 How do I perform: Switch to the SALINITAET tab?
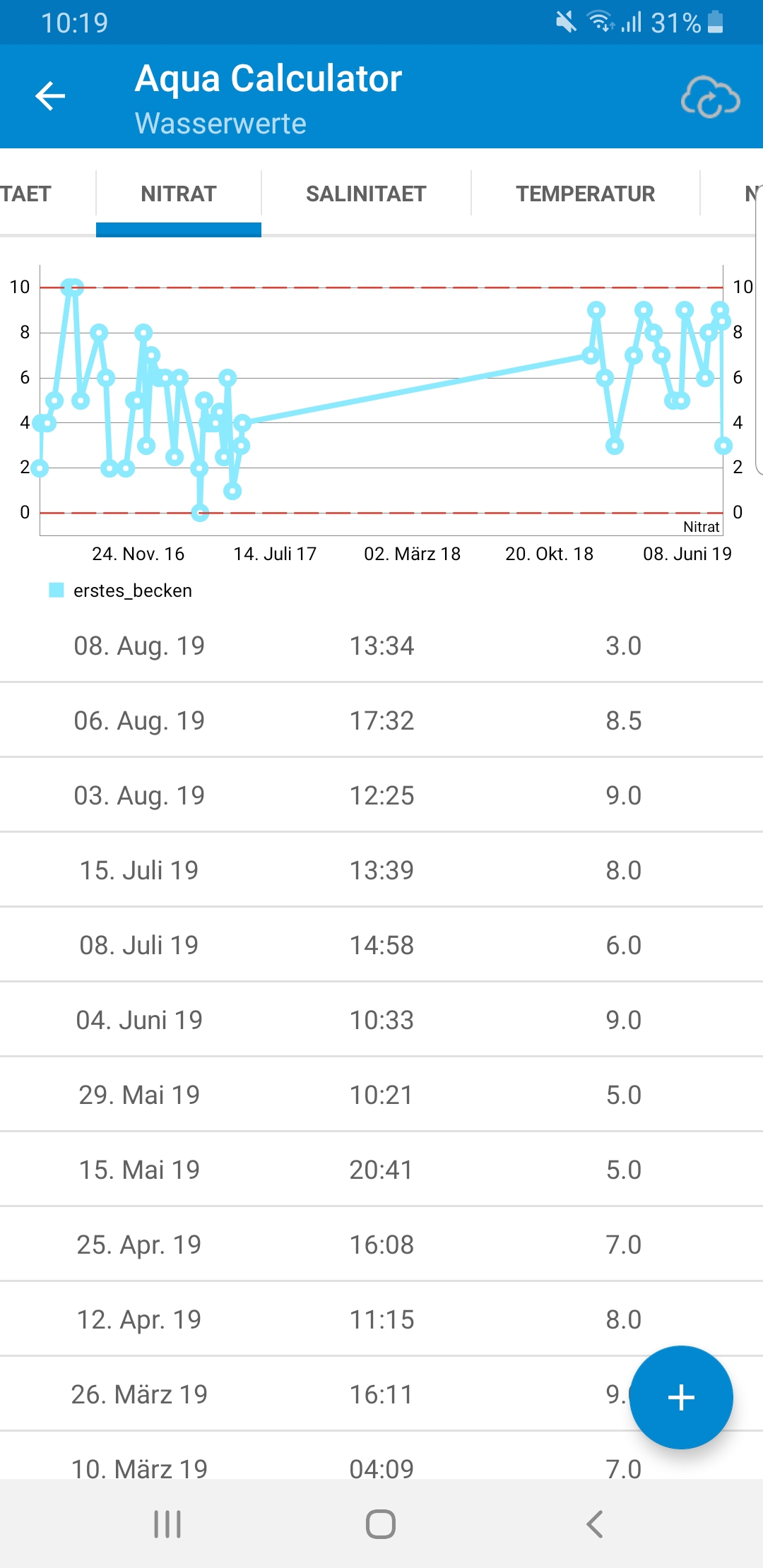[366, 194]
